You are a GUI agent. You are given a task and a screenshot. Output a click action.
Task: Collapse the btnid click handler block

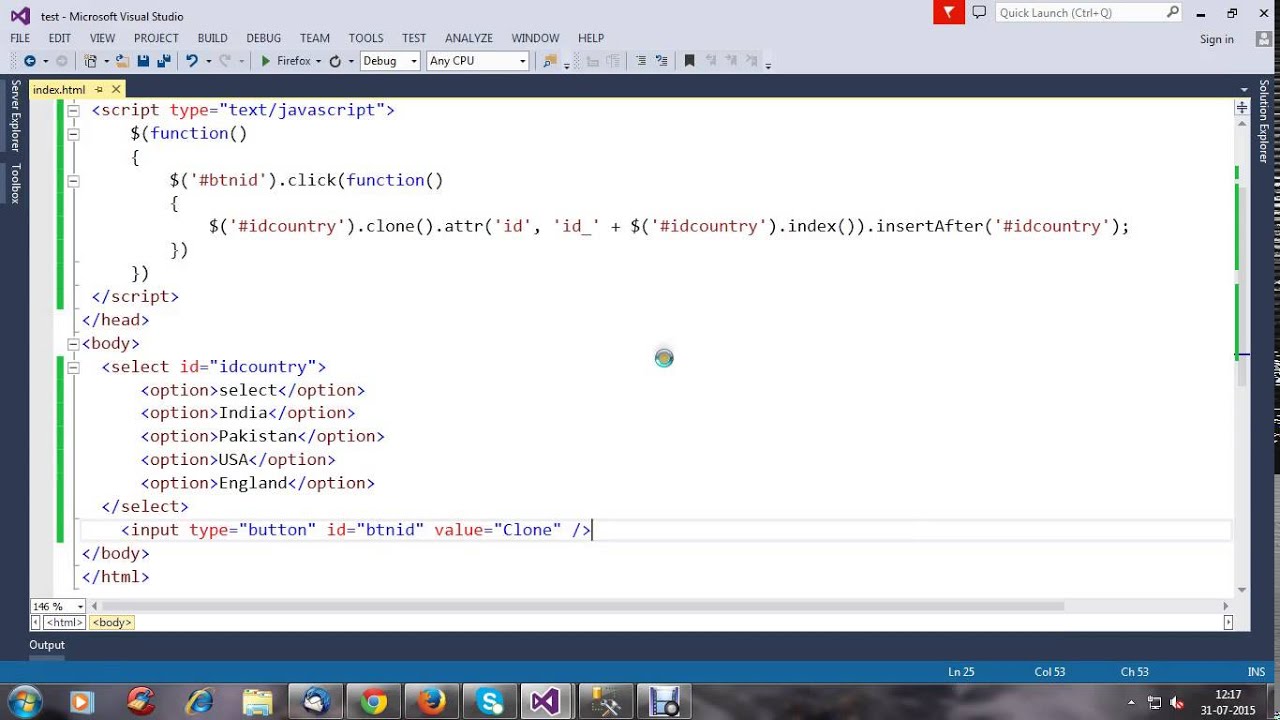tap(73, 181)
